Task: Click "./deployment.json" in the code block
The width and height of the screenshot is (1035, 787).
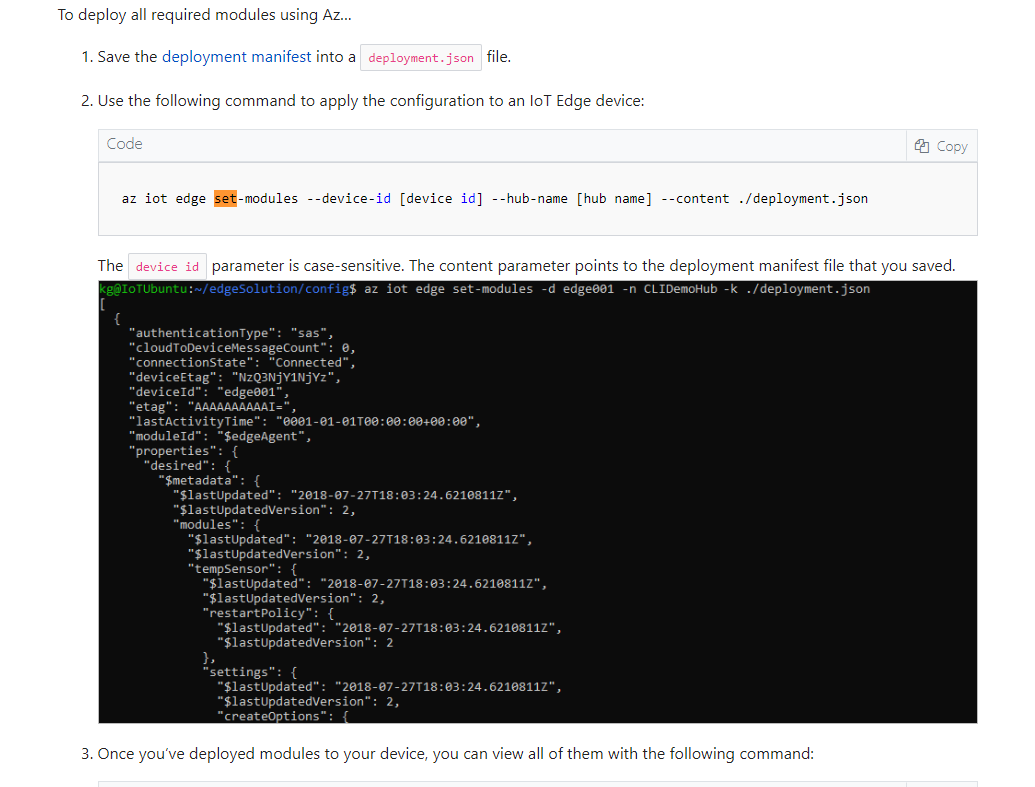Action: tap(803, 199)
